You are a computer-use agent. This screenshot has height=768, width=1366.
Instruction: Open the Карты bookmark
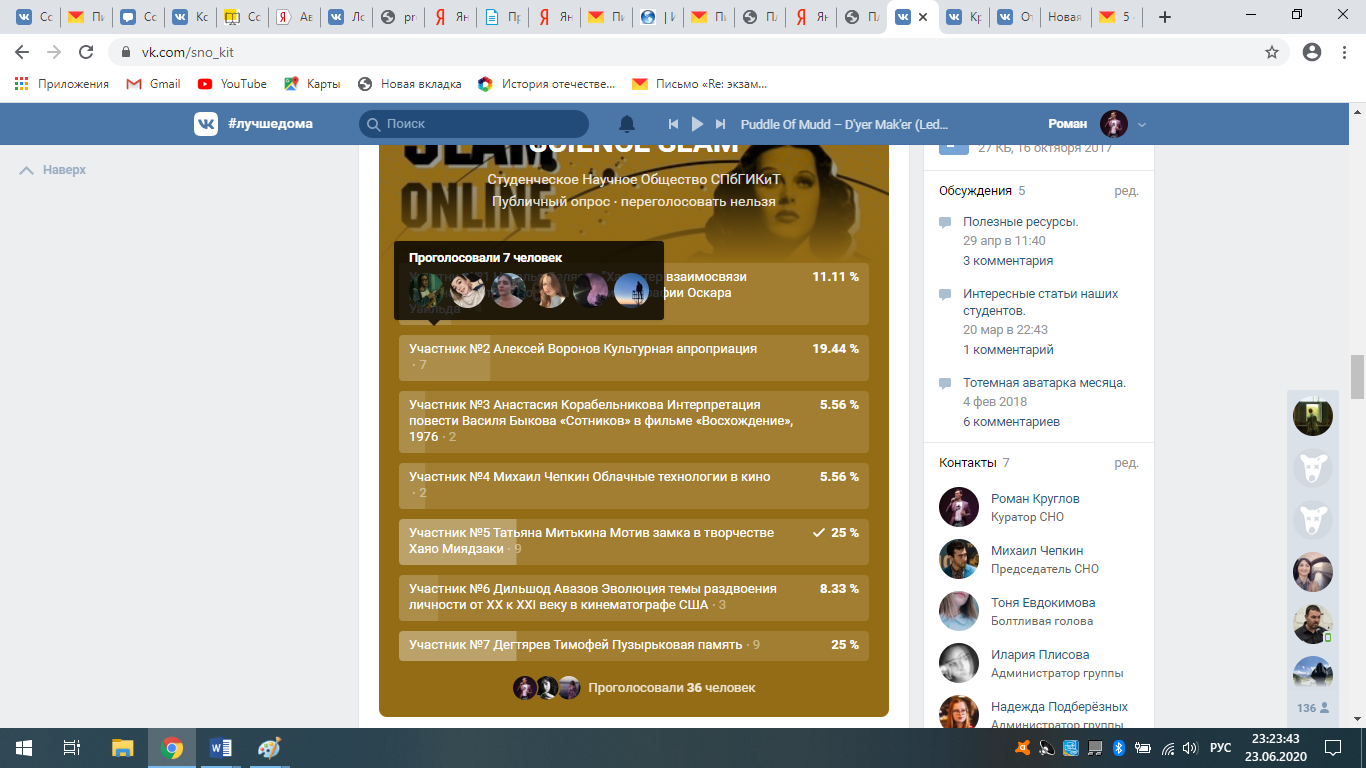point(313,84)
